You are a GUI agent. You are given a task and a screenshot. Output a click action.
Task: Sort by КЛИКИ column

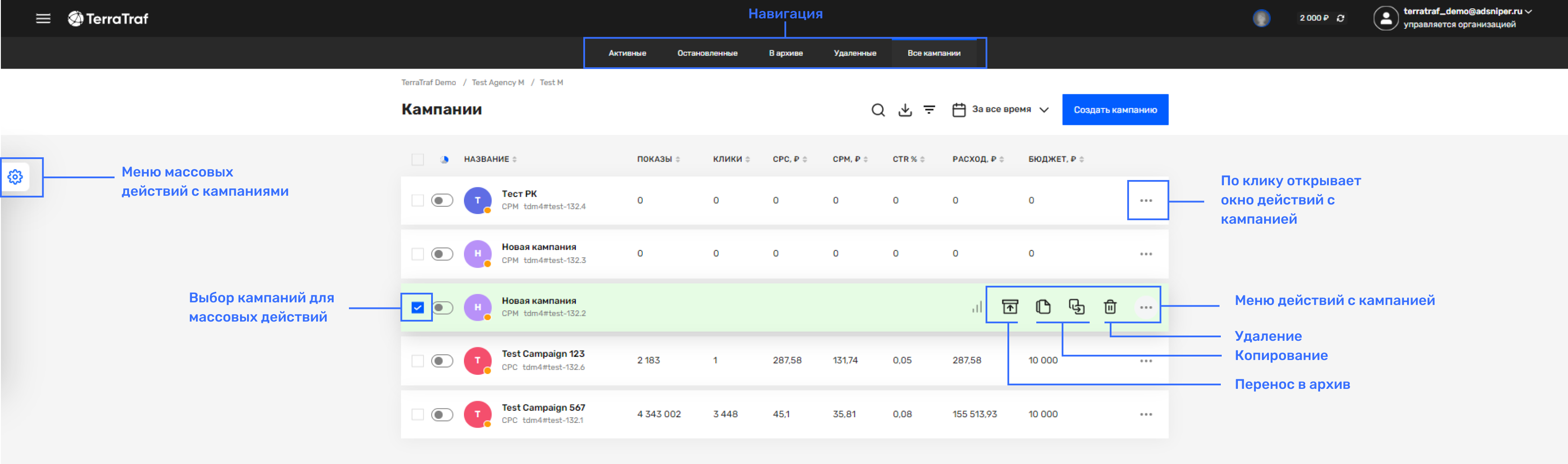[x=731, y=159]
